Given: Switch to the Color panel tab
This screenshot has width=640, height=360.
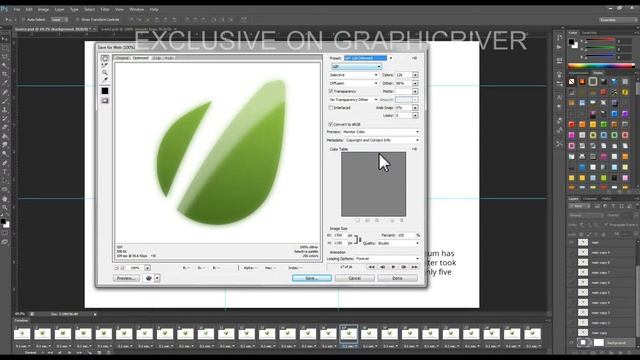Looking at the screenshot, I should coord(573,33).
